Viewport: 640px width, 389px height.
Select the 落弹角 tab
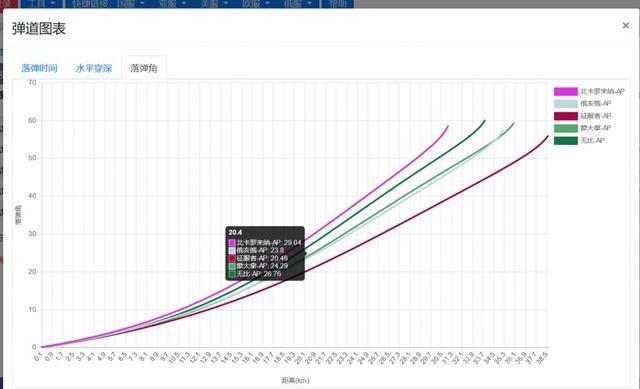pyautogui.click(x=144, y=68)
